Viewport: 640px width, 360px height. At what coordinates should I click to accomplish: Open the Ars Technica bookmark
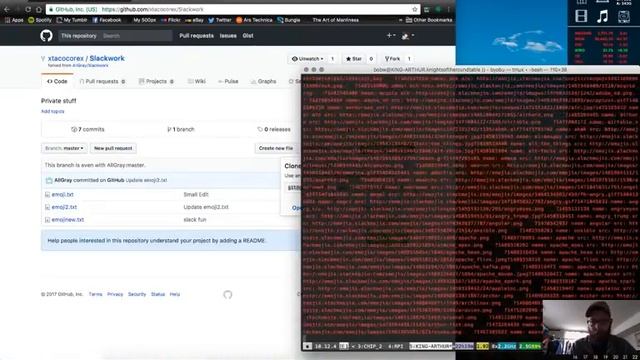[x=254, y=20]
